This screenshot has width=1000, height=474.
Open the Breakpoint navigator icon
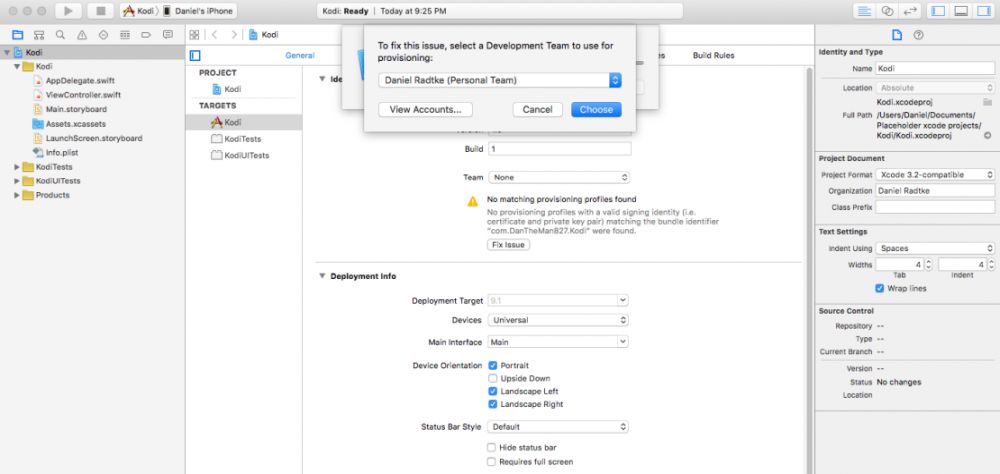pyautogui.click(x=146, y=34)
